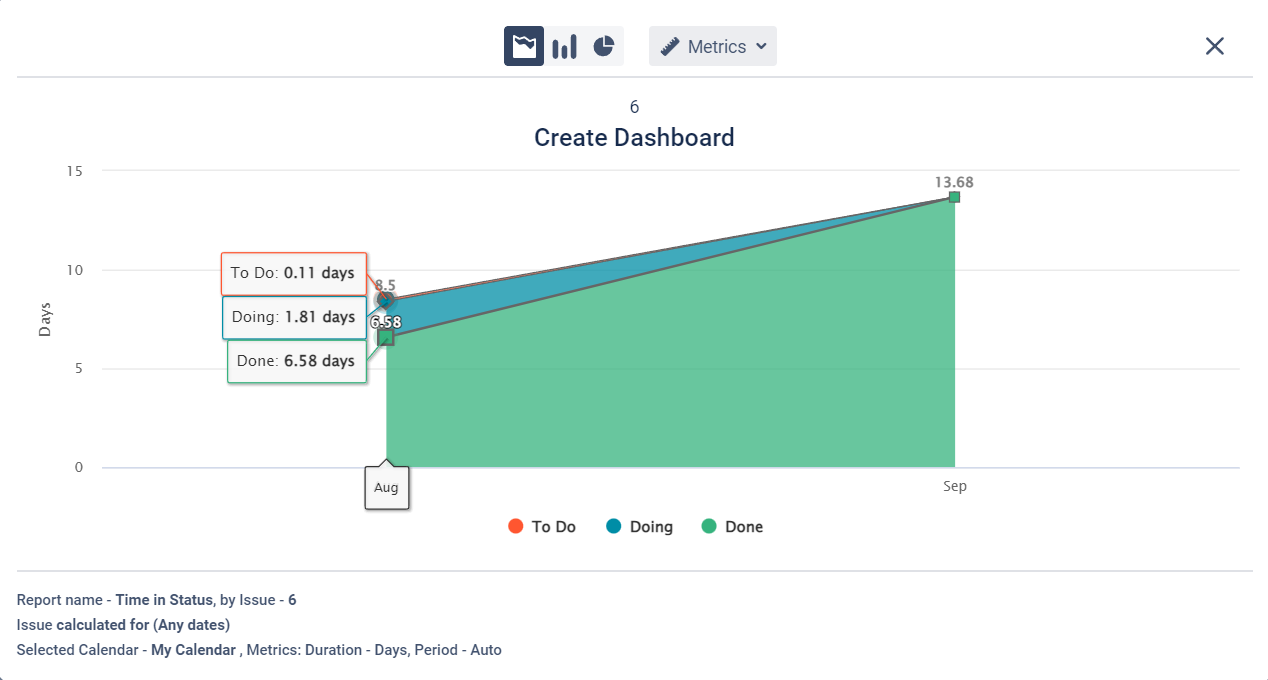The width and height of the screenshot is (1268, 680).
Task: Click the 8.5 To Do data marker
Action: (x=385, y=299)
